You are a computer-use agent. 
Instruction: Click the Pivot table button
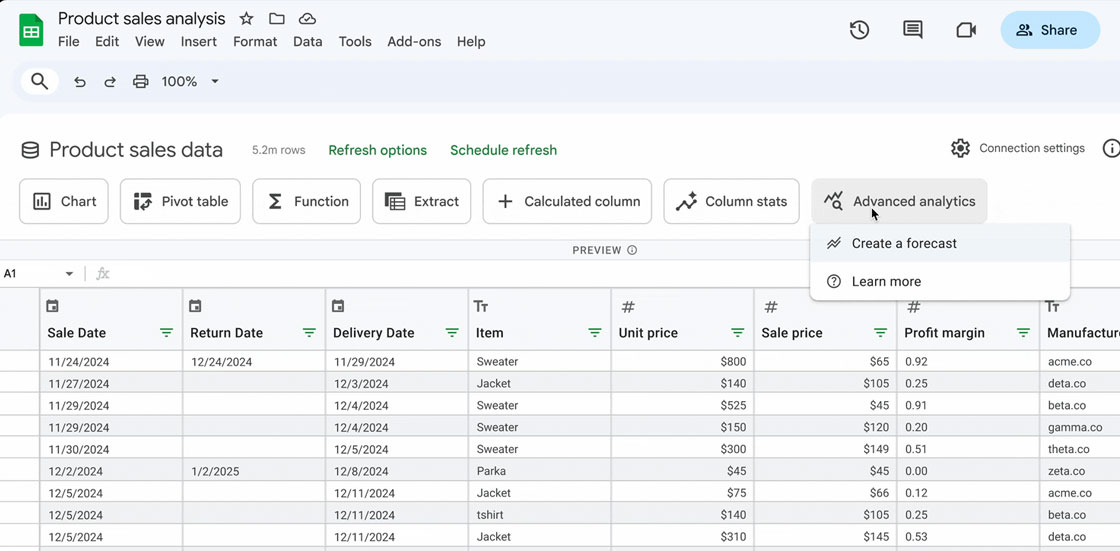pyautogui.click(x=181, y=201)
